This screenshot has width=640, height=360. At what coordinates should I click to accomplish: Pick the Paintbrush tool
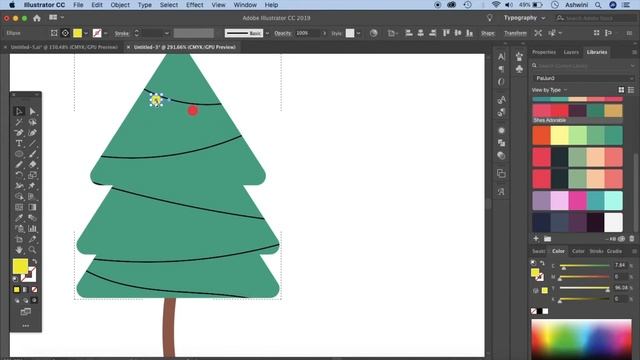coord(33,154)
